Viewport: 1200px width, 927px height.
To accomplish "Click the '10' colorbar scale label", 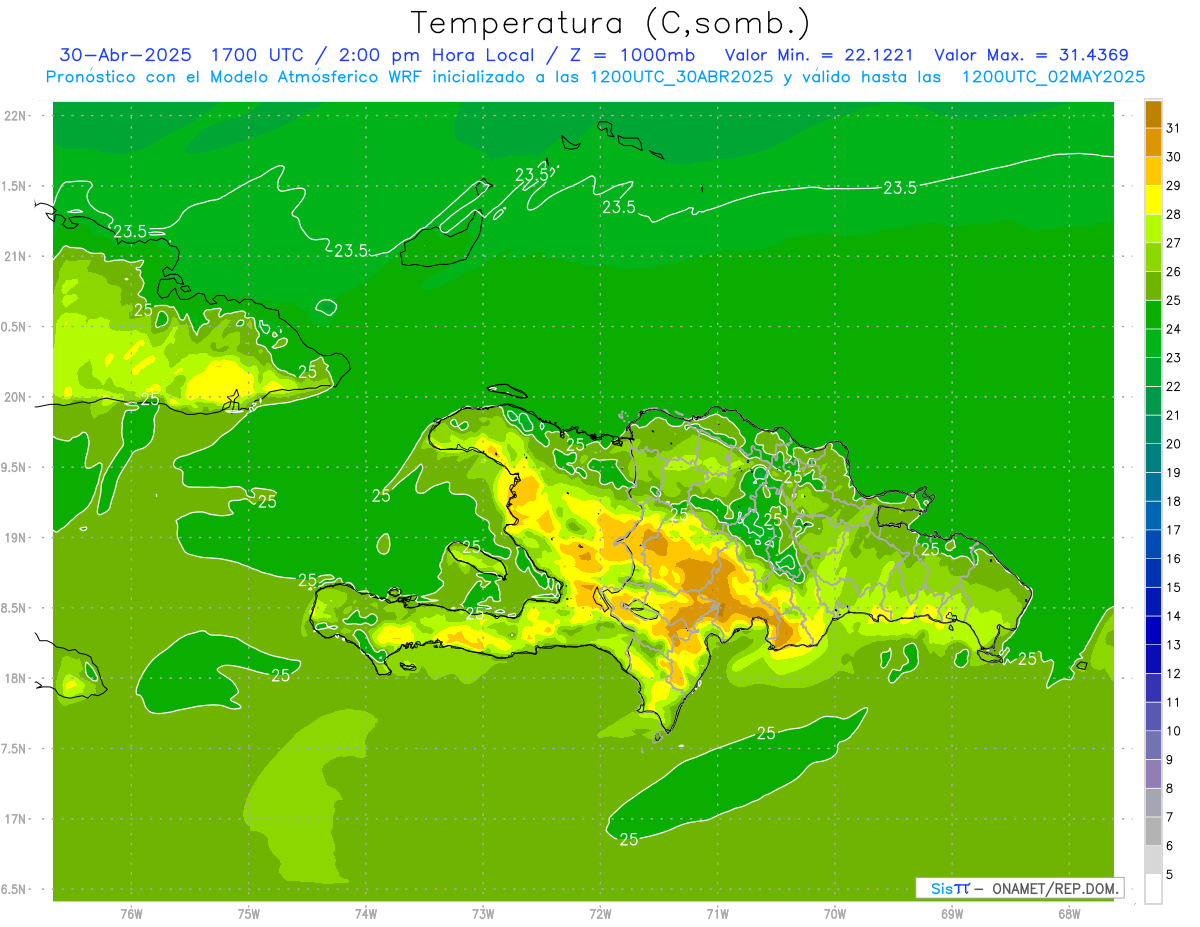I will [1174, 731].
